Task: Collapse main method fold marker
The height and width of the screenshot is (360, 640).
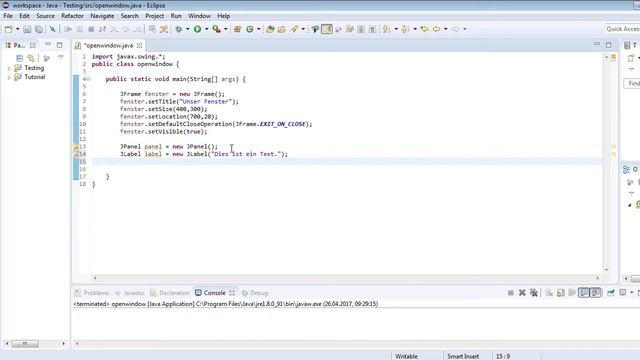Action: [x=89, y=79]
